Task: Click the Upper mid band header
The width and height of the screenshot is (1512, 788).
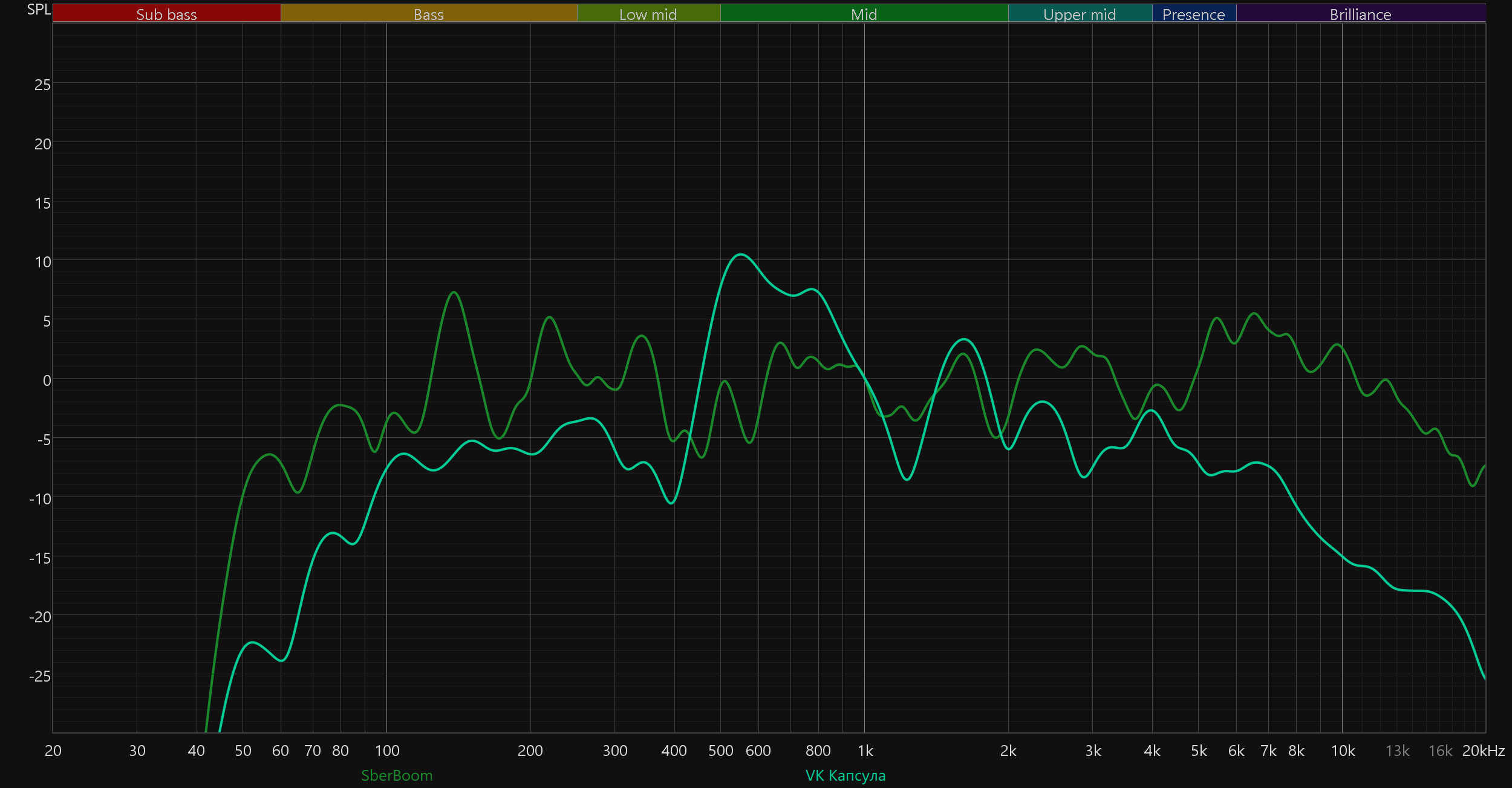Action: click(x=1080, y=14)
